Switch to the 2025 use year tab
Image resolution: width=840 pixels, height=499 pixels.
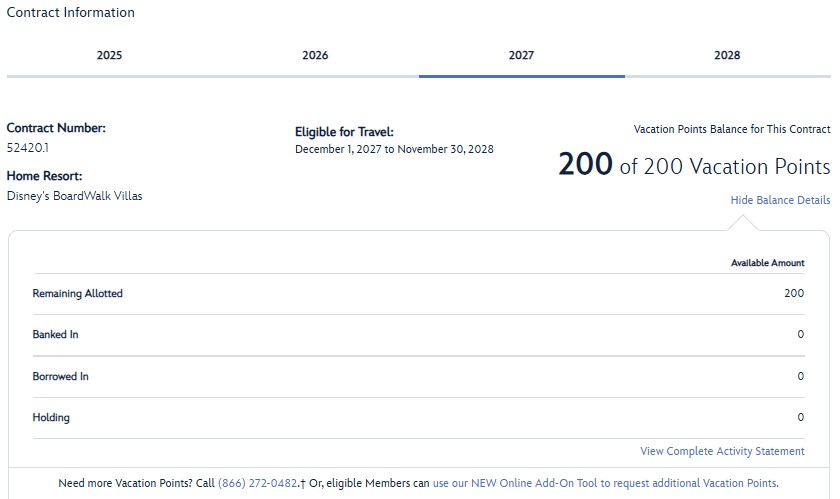click(110, 55)
